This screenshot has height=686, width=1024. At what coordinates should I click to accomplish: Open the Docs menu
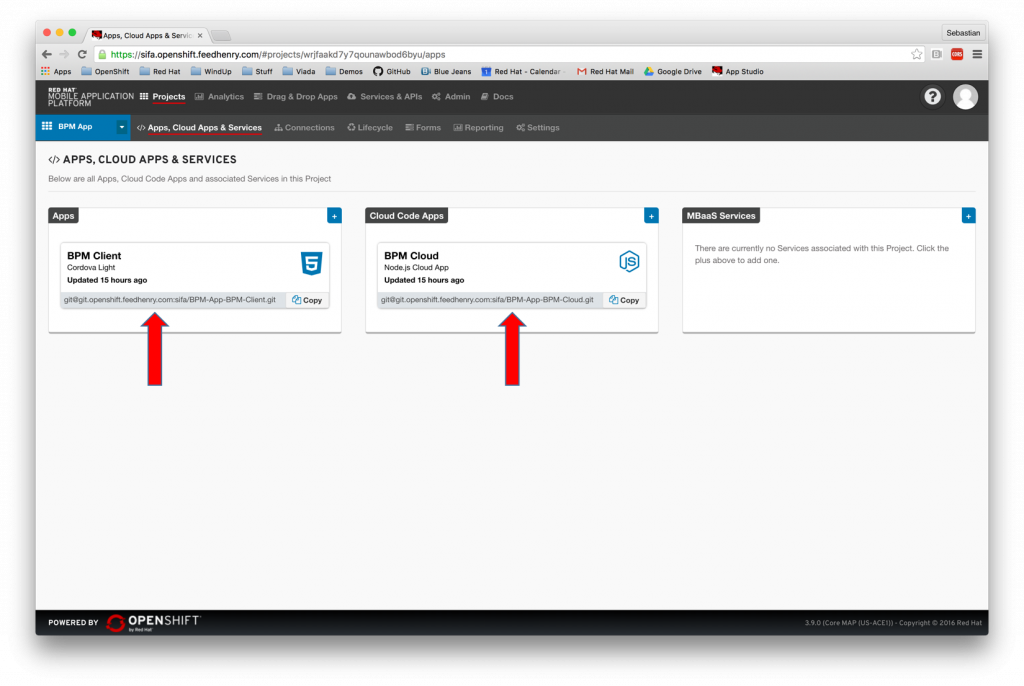497,97
